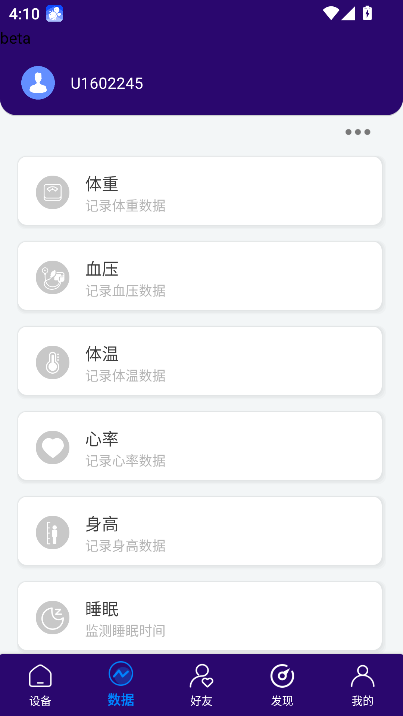Open the 体重 record card
This screenshot has width=403, height=716.
click(200, 191)
